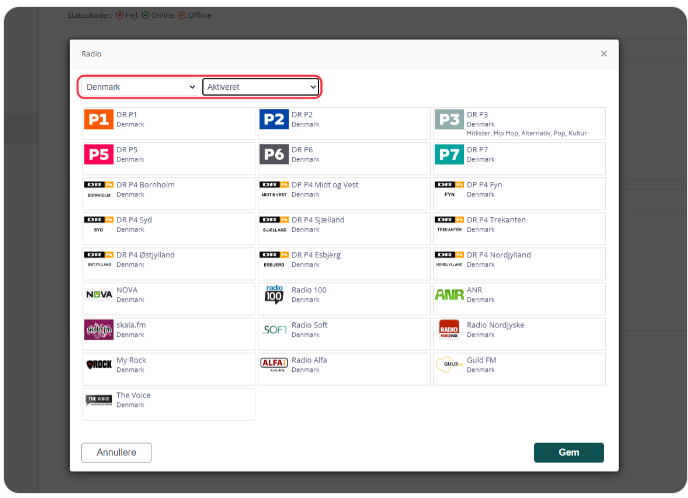Screen dimensions: 688x498
Task: Select the teal P7 station logo
Action: [449, 154]
